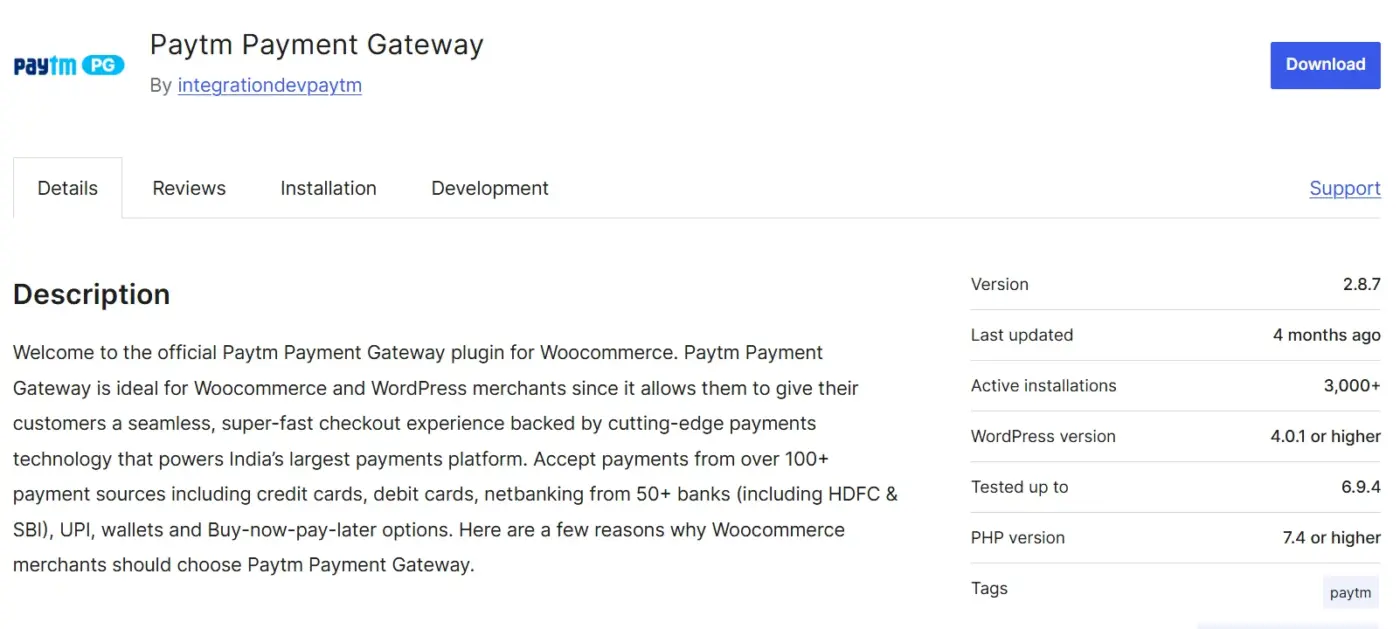
Task: Click the Download button
Action: [1324, 64]
